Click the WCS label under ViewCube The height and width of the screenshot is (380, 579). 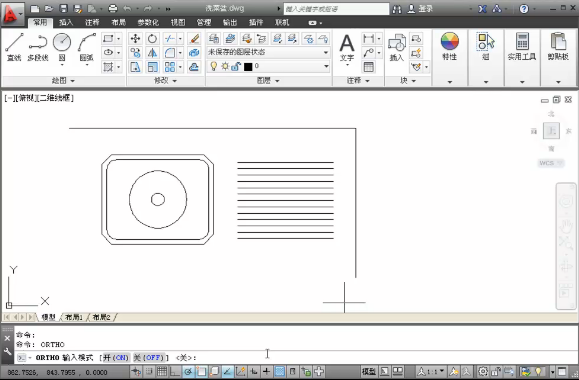[551, 163]
